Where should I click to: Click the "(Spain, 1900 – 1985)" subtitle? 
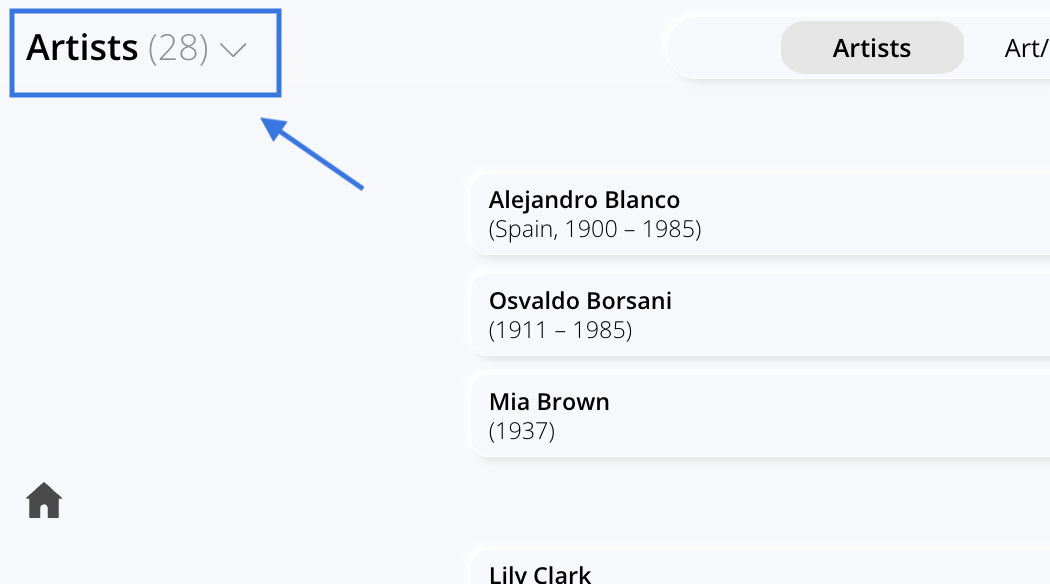pyautogui.click(x=595, y=229)
